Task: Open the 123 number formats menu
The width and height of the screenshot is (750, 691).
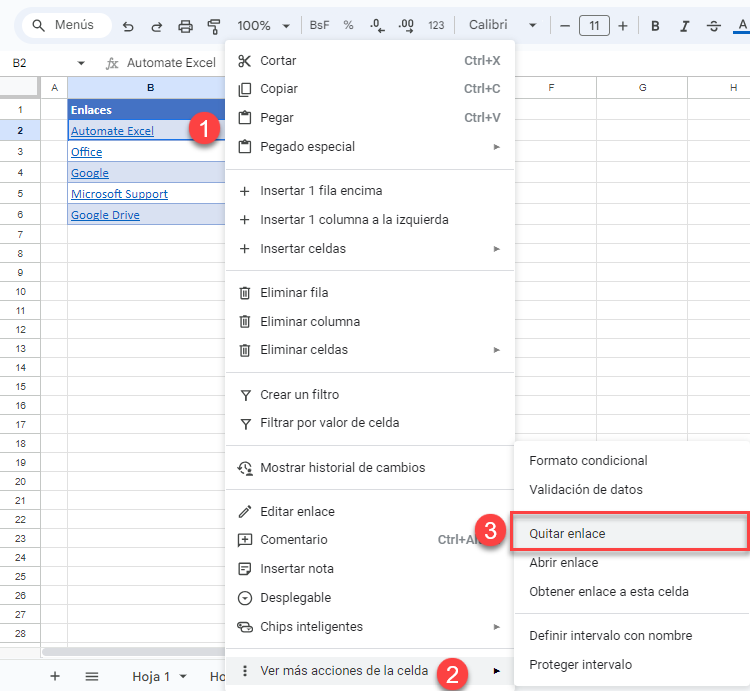Action: click(436, 25)
